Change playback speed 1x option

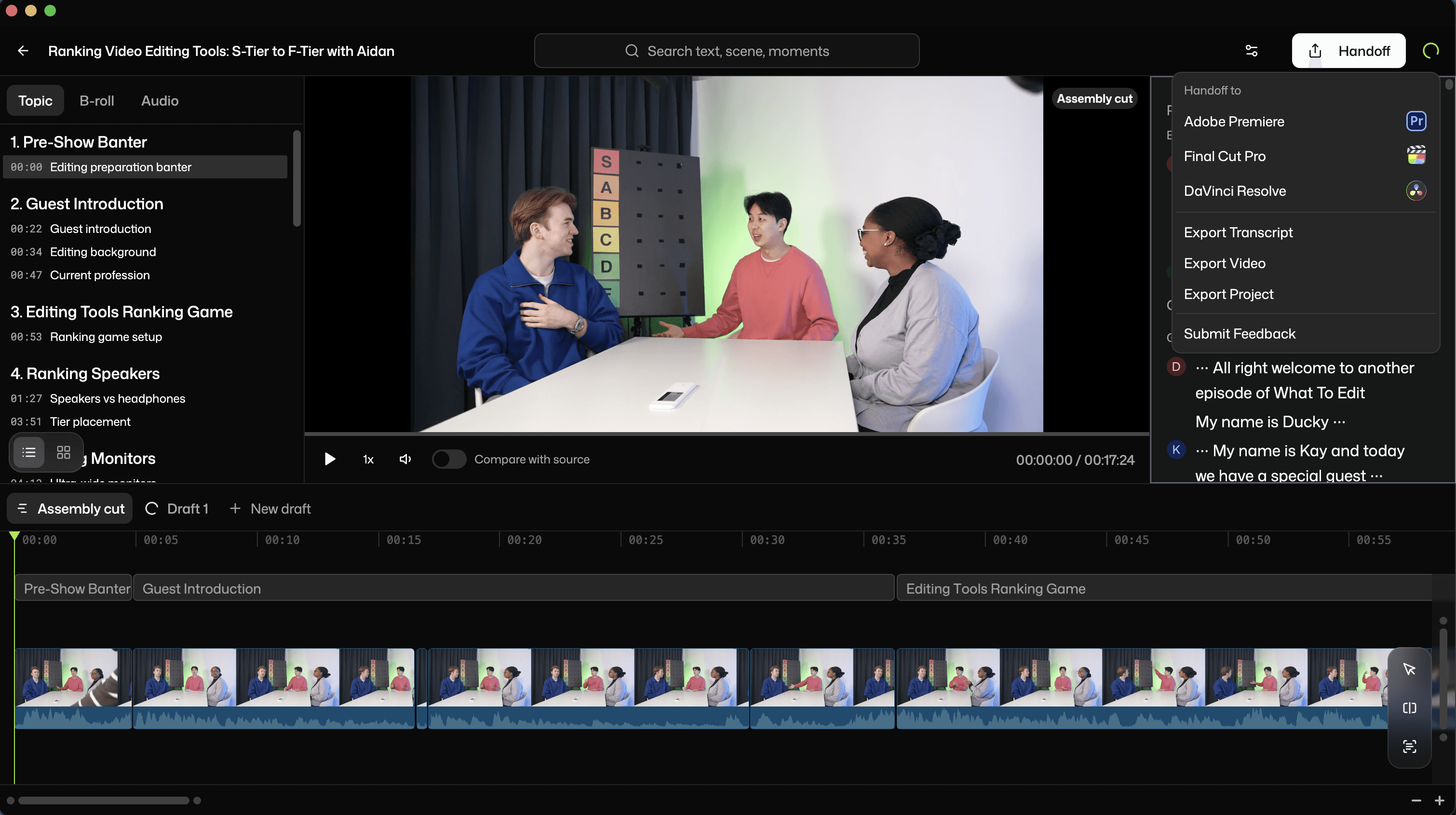368,459
